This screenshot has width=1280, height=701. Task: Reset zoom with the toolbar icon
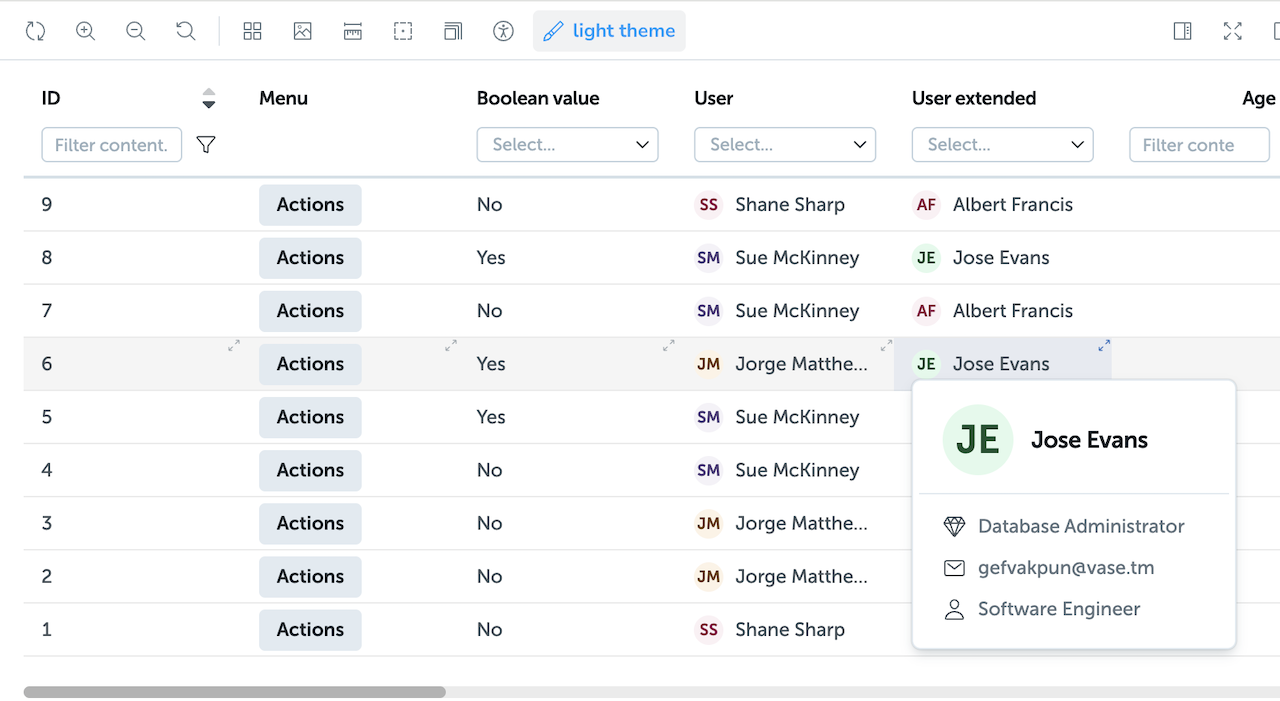coord(186,31)
